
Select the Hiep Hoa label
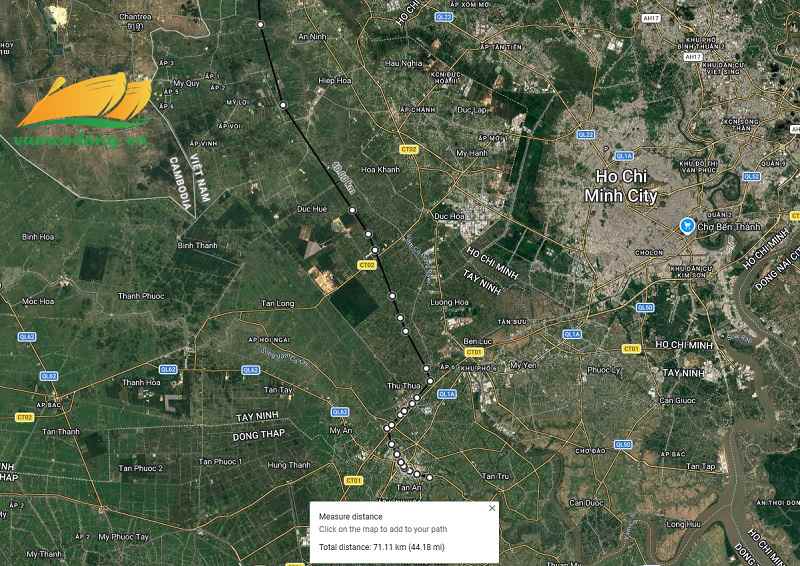(335, 81)
